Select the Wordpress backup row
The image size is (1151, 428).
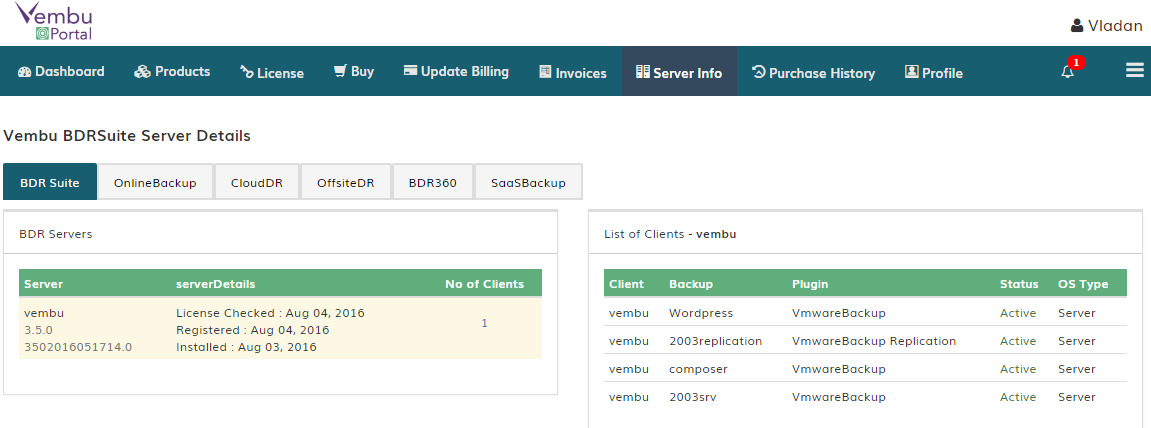point(865,313)
